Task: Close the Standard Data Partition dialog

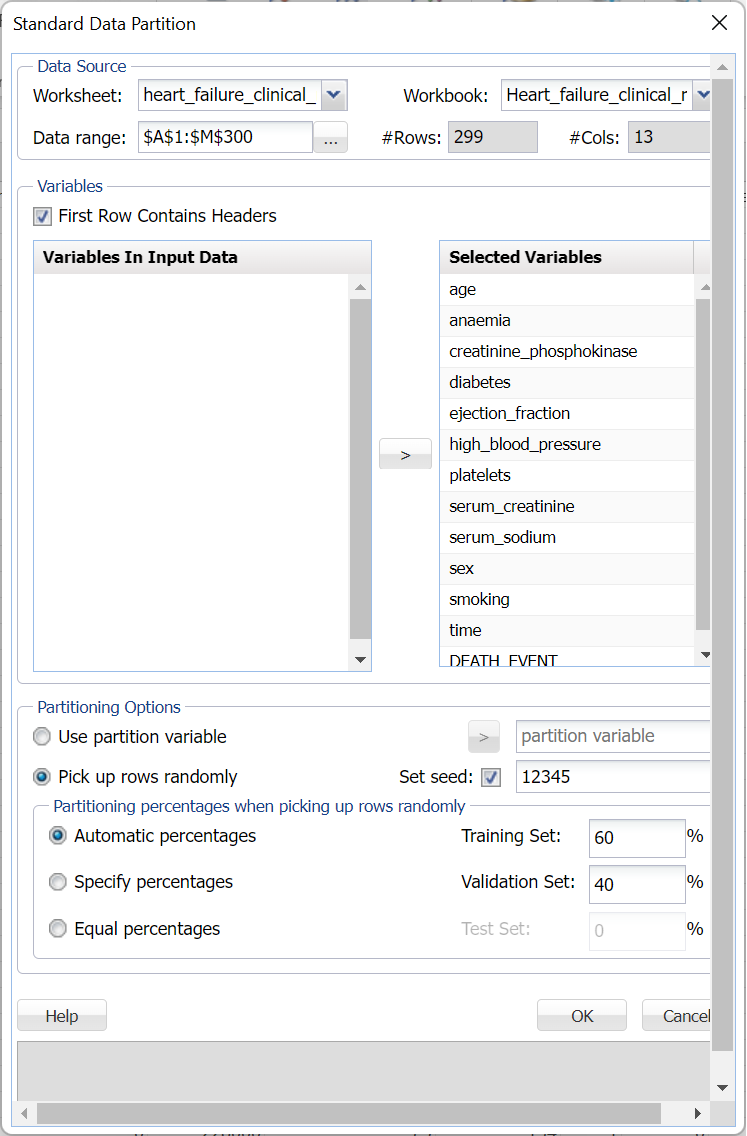Action: 719,23
